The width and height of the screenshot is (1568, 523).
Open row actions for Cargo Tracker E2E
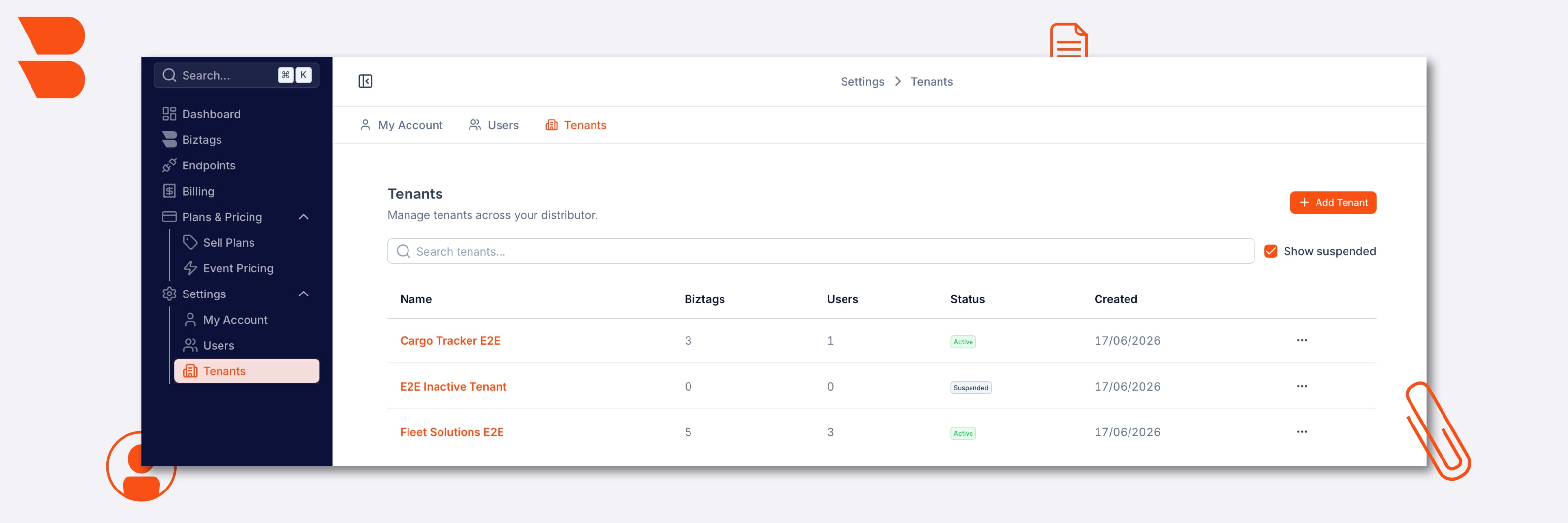1301,340
